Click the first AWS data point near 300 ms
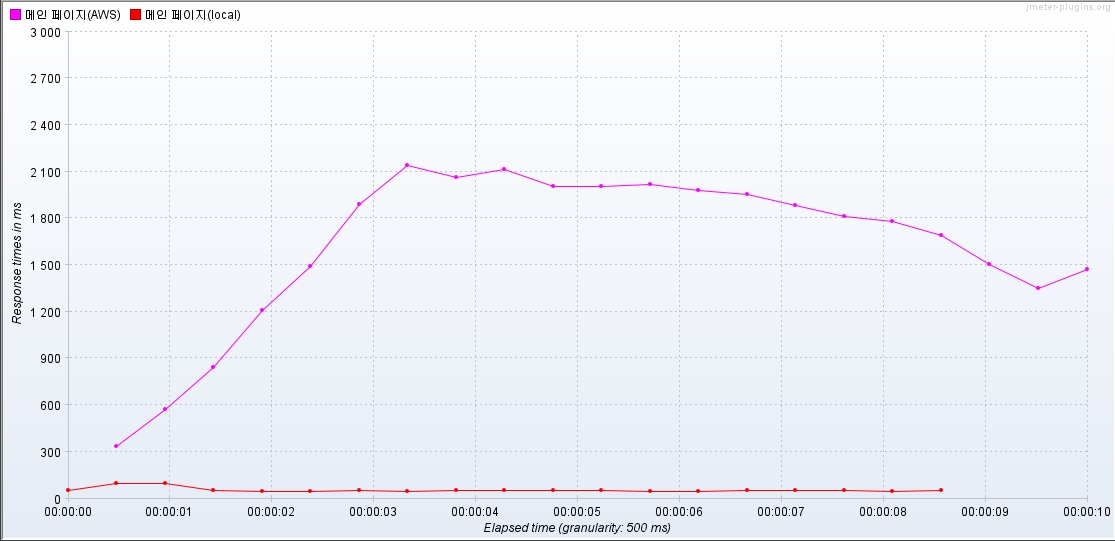This screenshot has height=541, width=1115. [x=116, y=446]
